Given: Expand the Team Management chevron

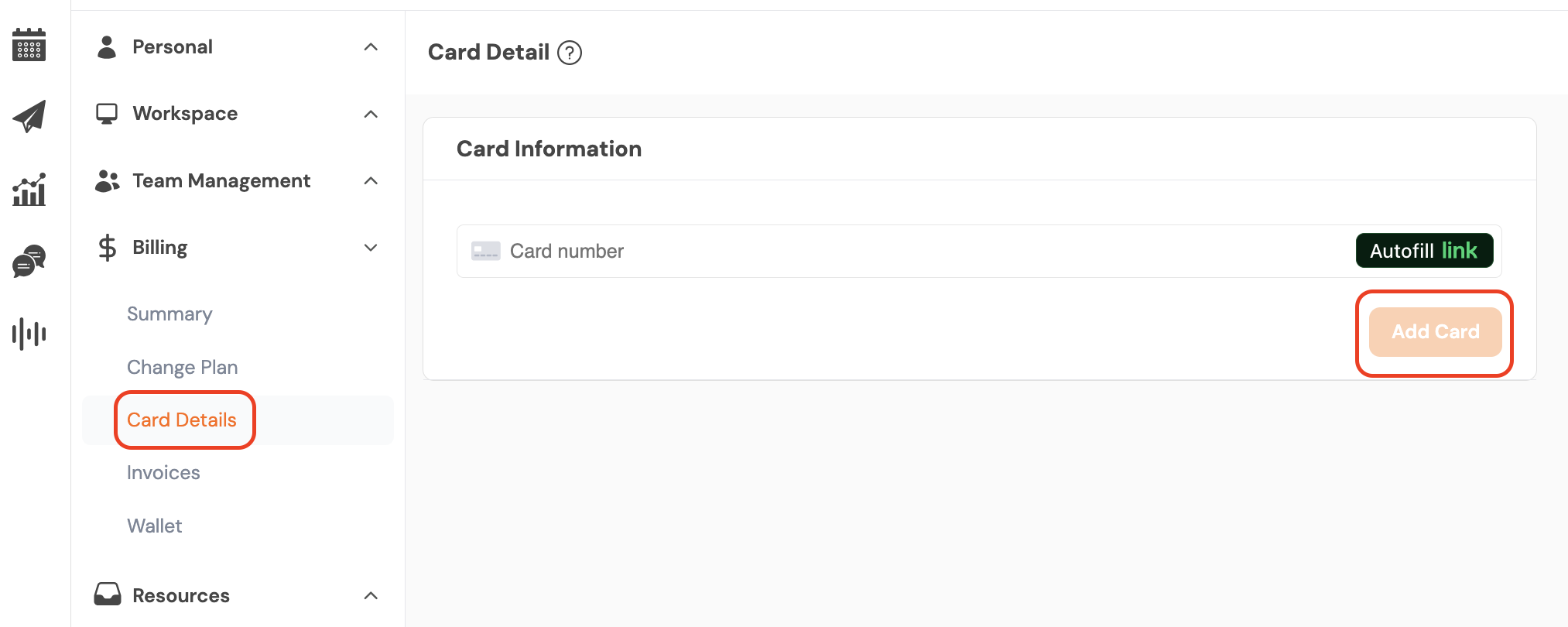Looking at the screenshot, I should [371, 180].
